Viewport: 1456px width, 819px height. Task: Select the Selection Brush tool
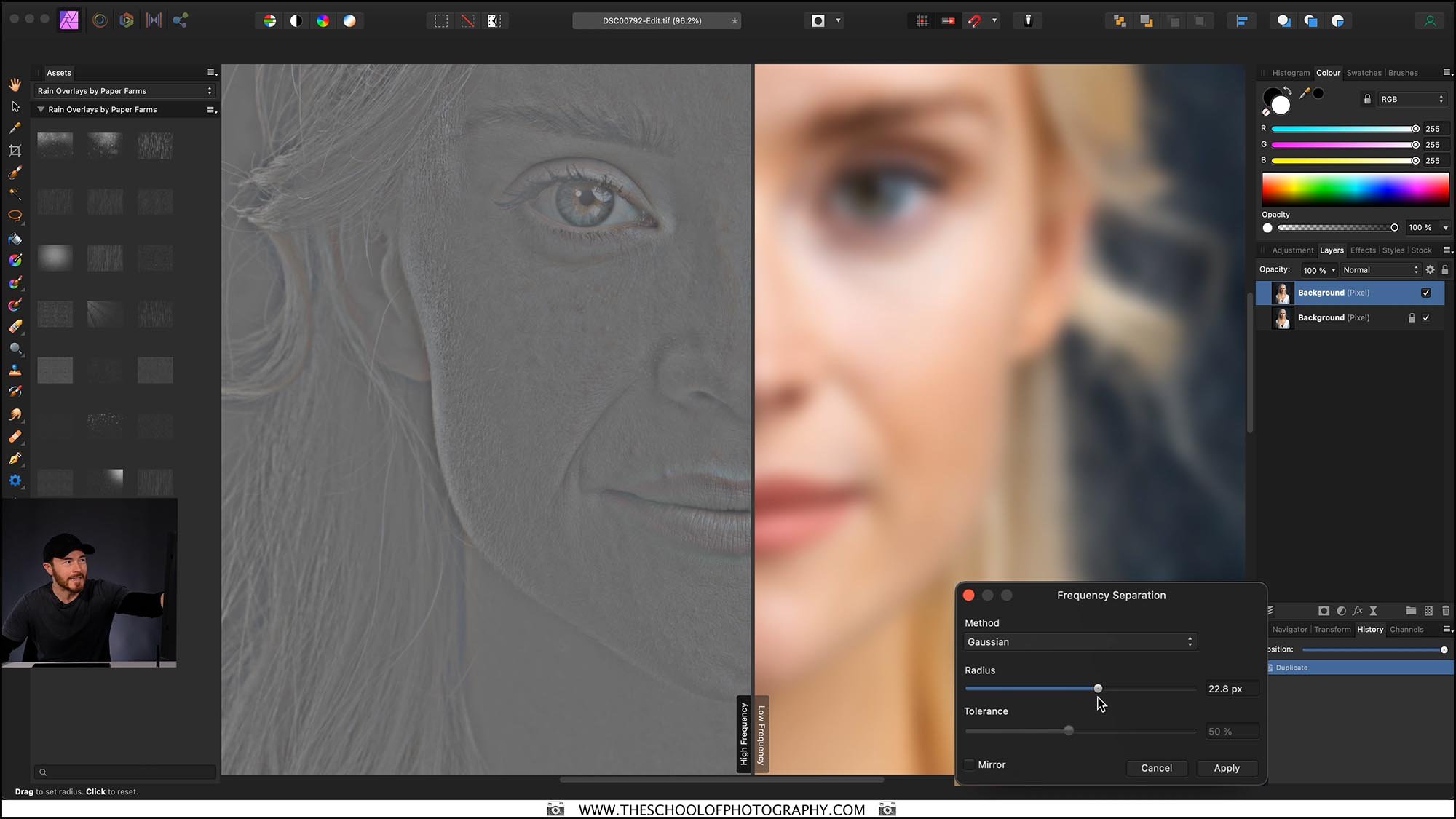tap(15, 173)
